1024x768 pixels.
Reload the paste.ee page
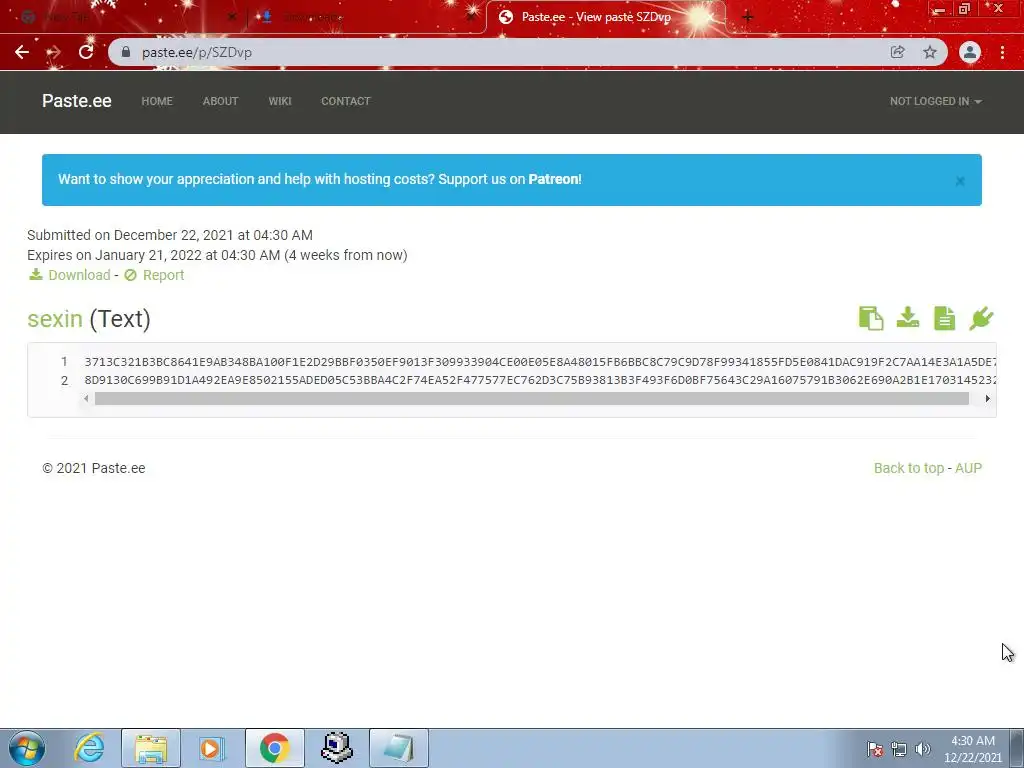pyautogui.click(x=86, y=52)
